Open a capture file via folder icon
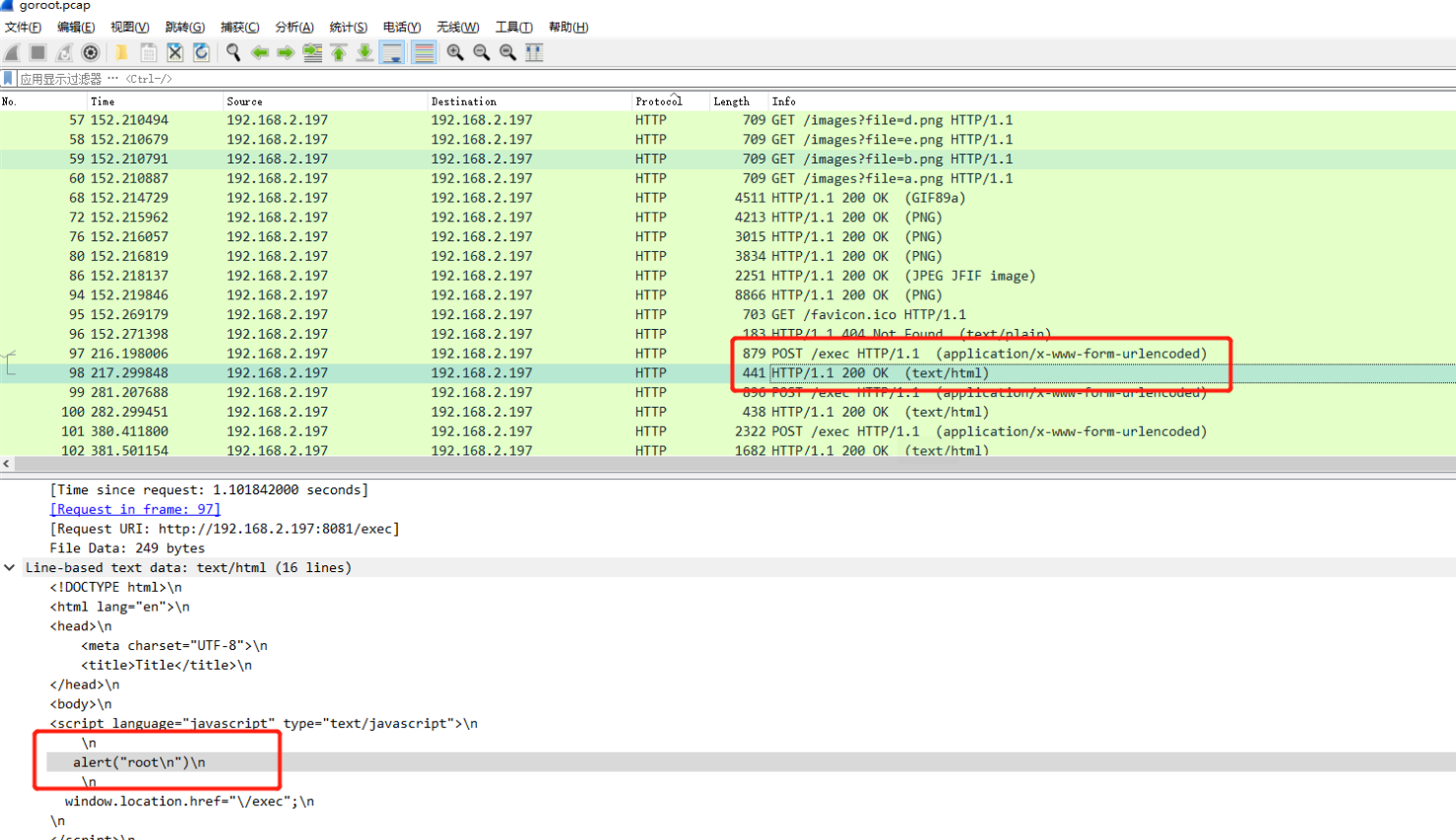 pos(121,52)
